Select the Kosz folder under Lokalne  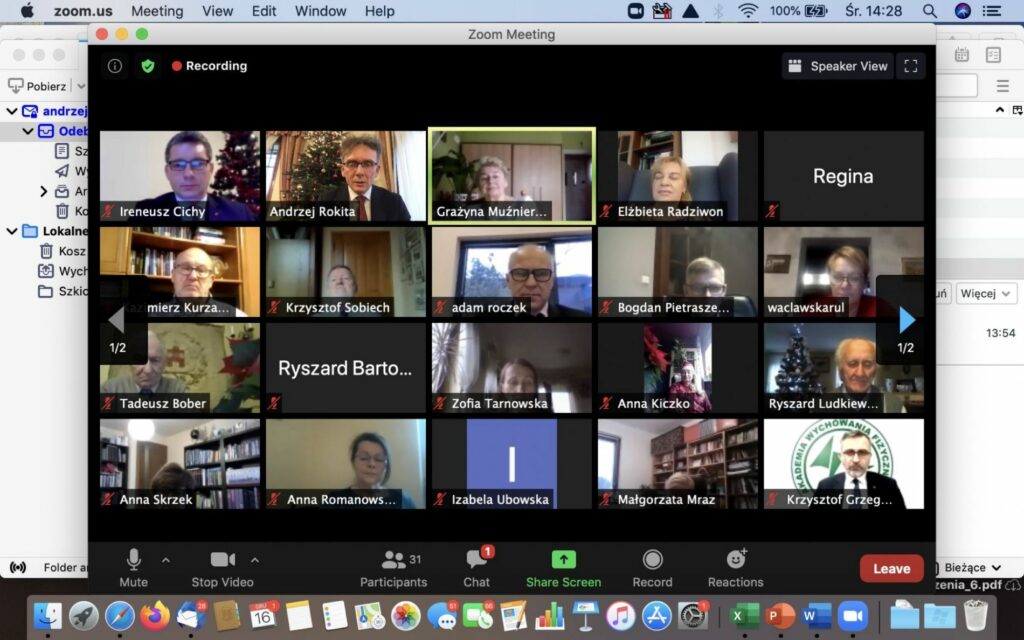tap(62, 251)
